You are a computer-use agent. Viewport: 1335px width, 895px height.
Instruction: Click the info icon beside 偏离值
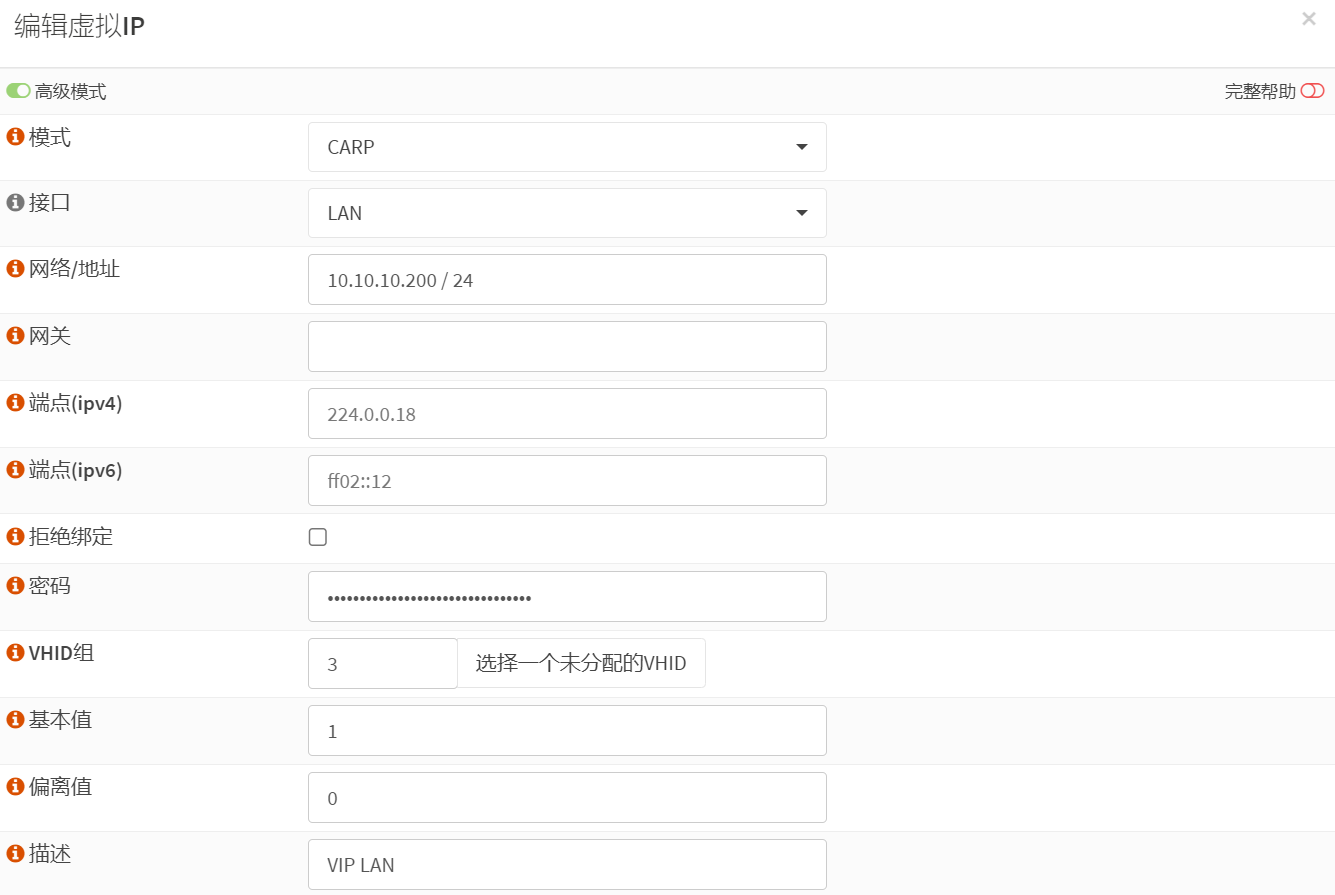click(x=15, y=787)
